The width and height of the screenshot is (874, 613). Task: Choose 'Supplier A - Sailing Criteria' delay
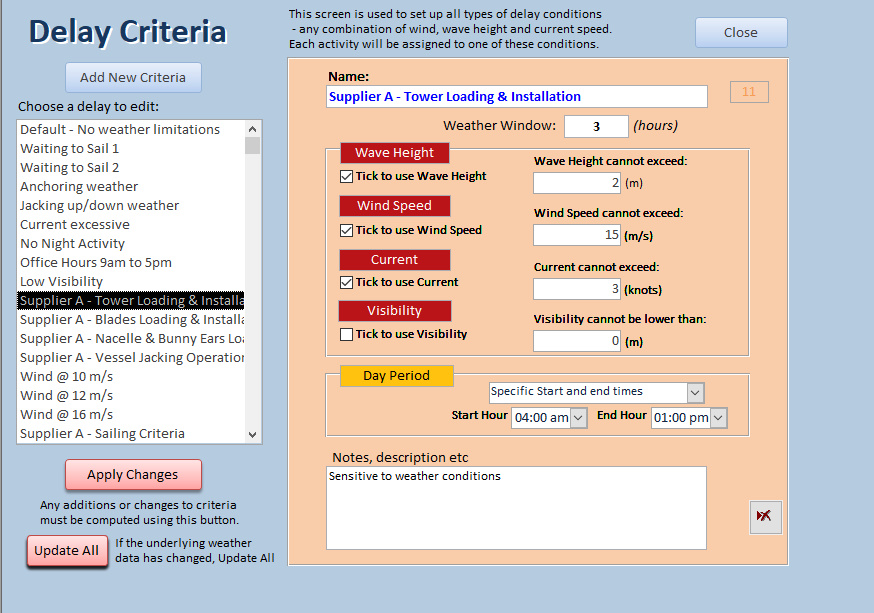(131, 433)
